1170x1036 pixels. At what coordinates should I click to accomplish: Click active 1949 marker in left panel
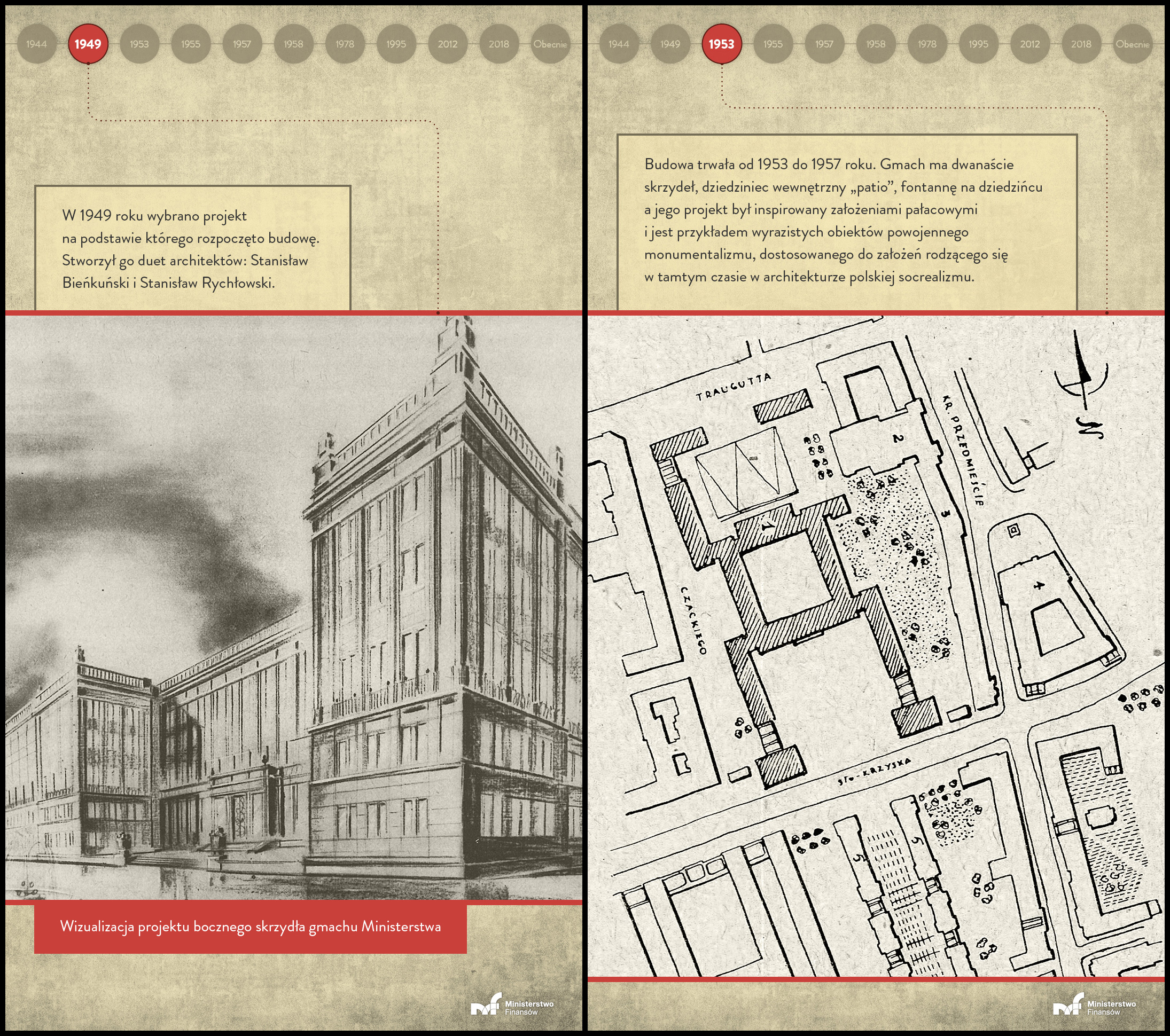point(88,44)
